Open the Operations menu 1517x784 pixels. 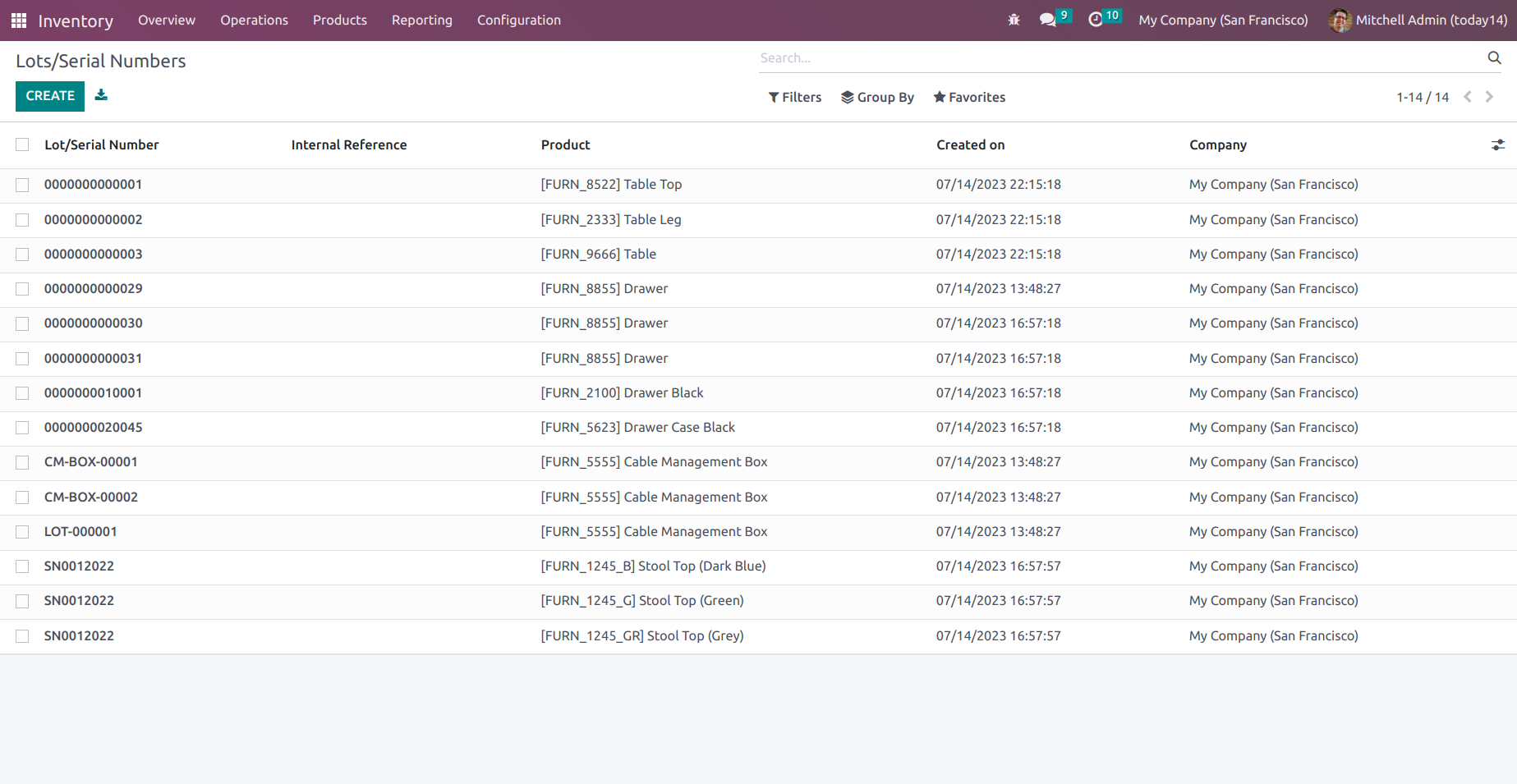pyautogui.click(x=254, y=20)
